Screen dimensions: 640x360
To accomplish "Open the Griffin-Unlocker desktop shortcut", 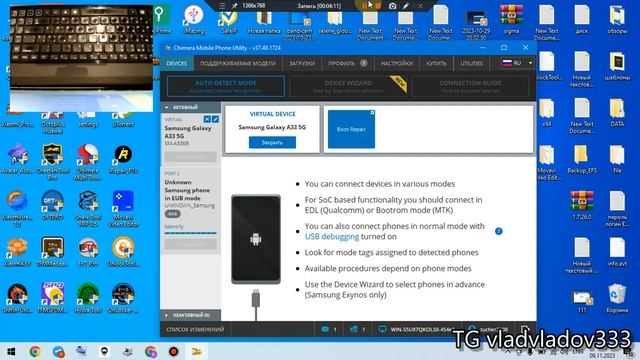I will (17, 298).
